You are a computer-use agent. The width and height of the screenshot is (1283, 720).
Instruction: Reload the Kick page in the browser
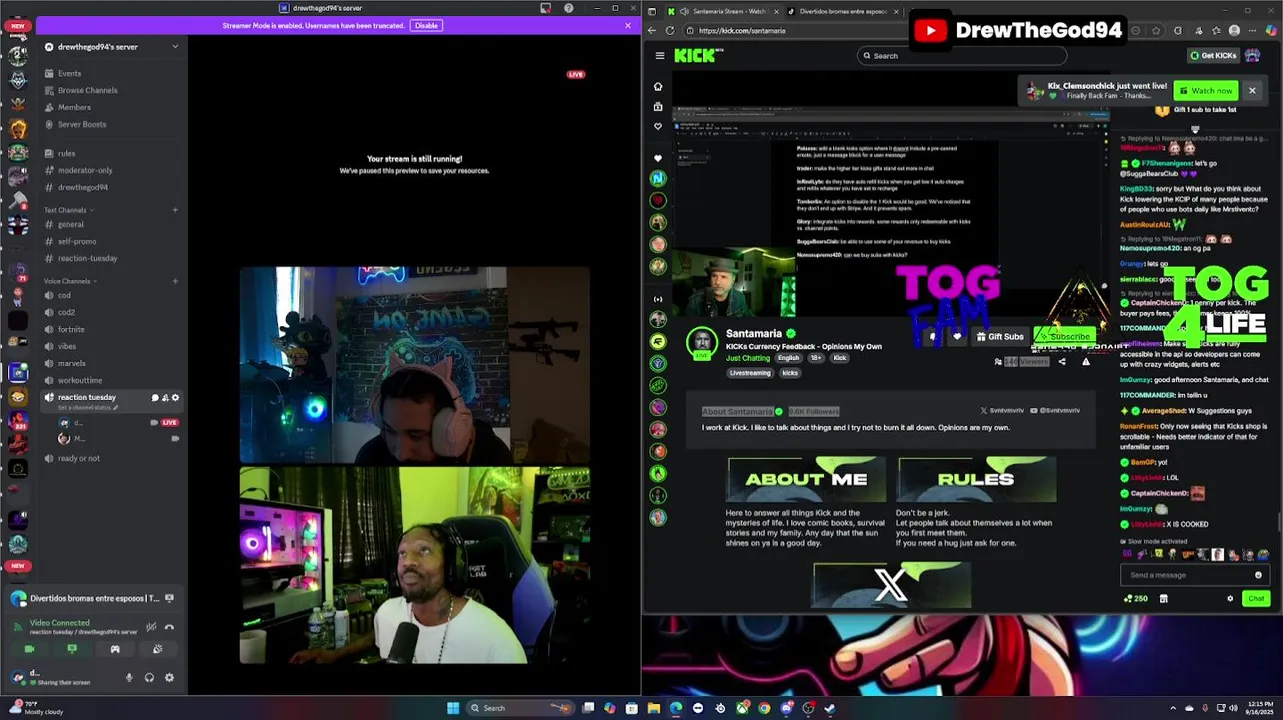[670, 30]
